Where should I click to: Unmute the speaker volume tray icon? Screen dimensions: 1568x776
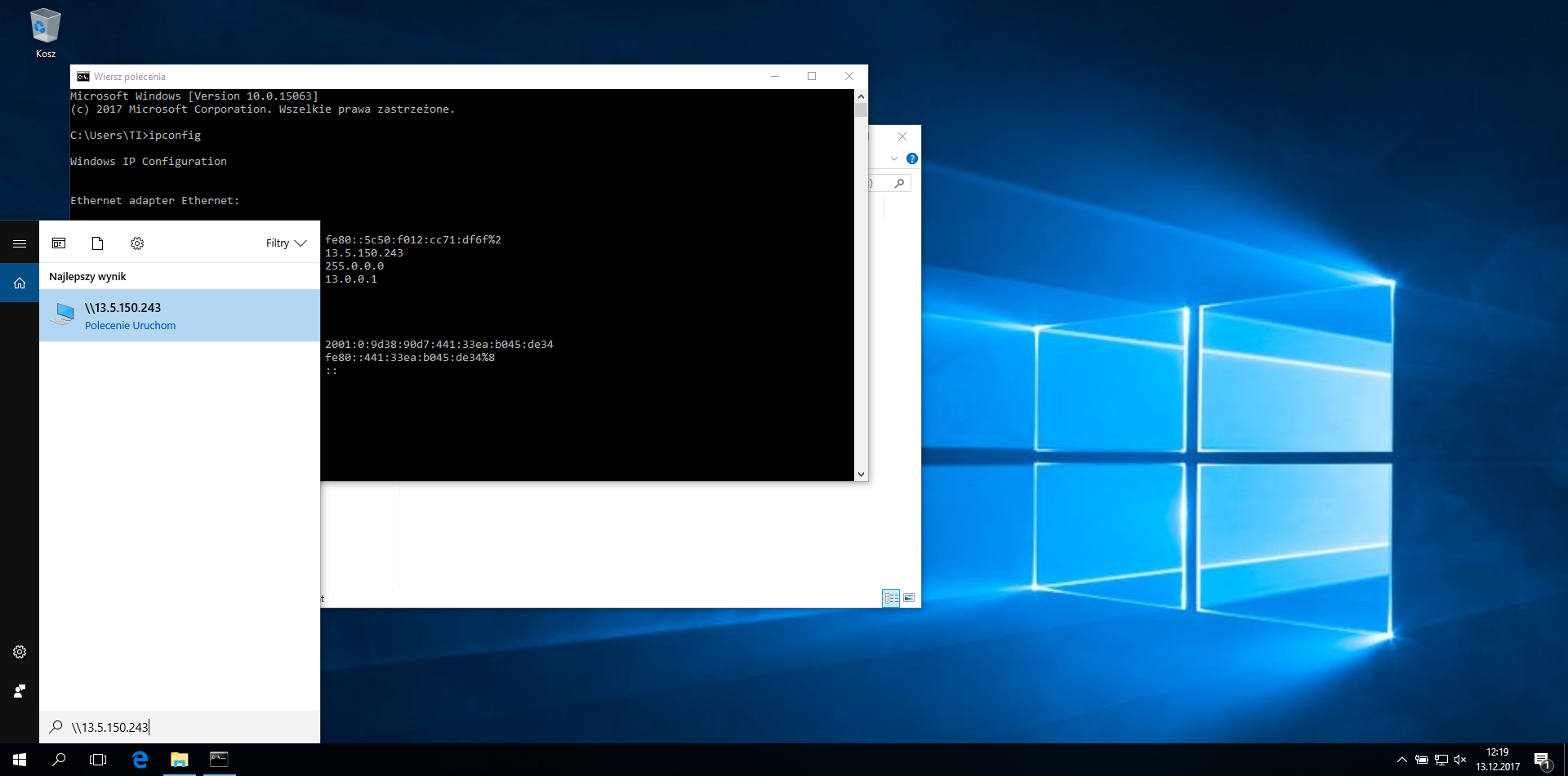coord(1460,760)
